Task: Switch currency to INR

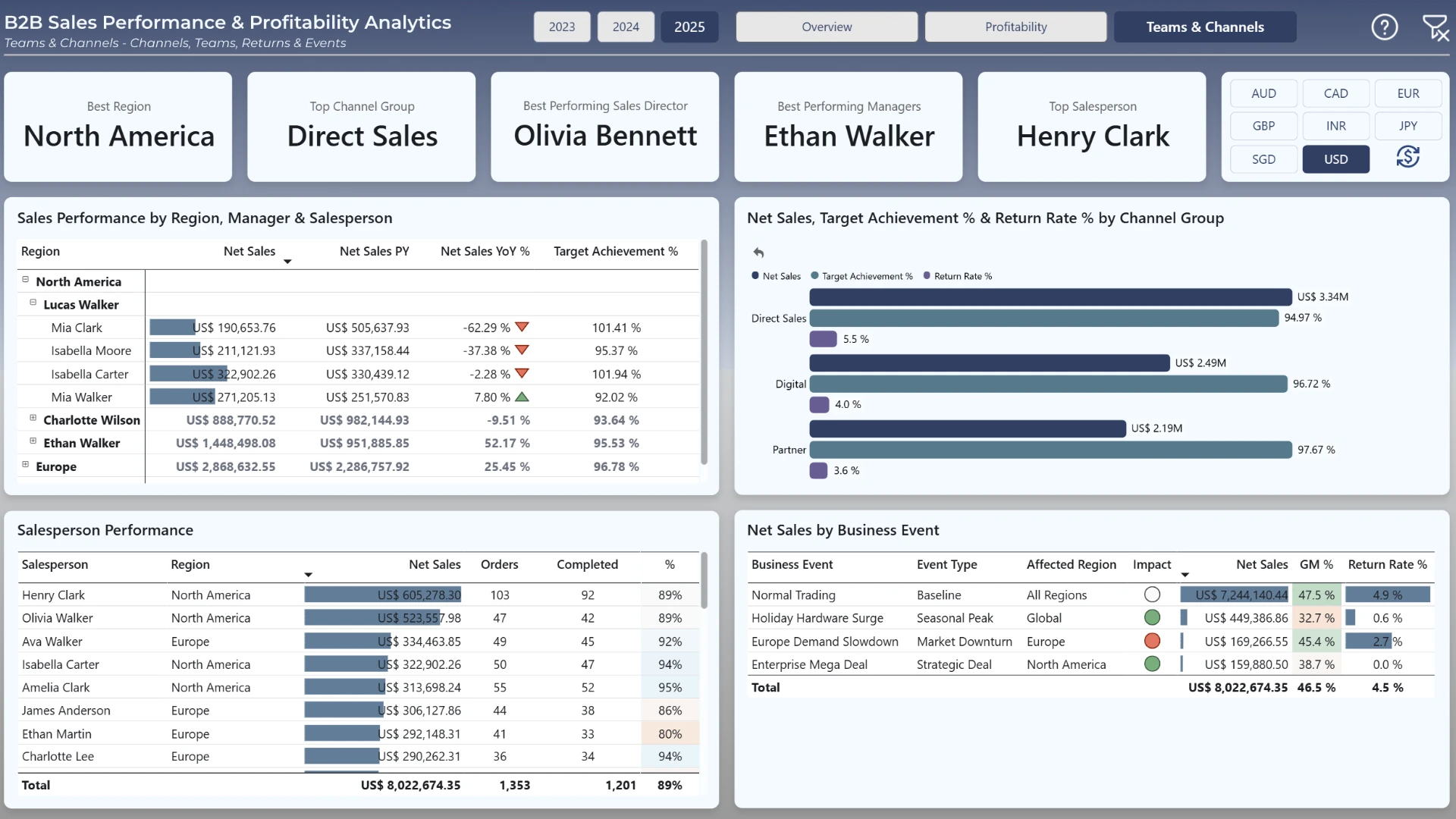Action: click(1335, 126)
